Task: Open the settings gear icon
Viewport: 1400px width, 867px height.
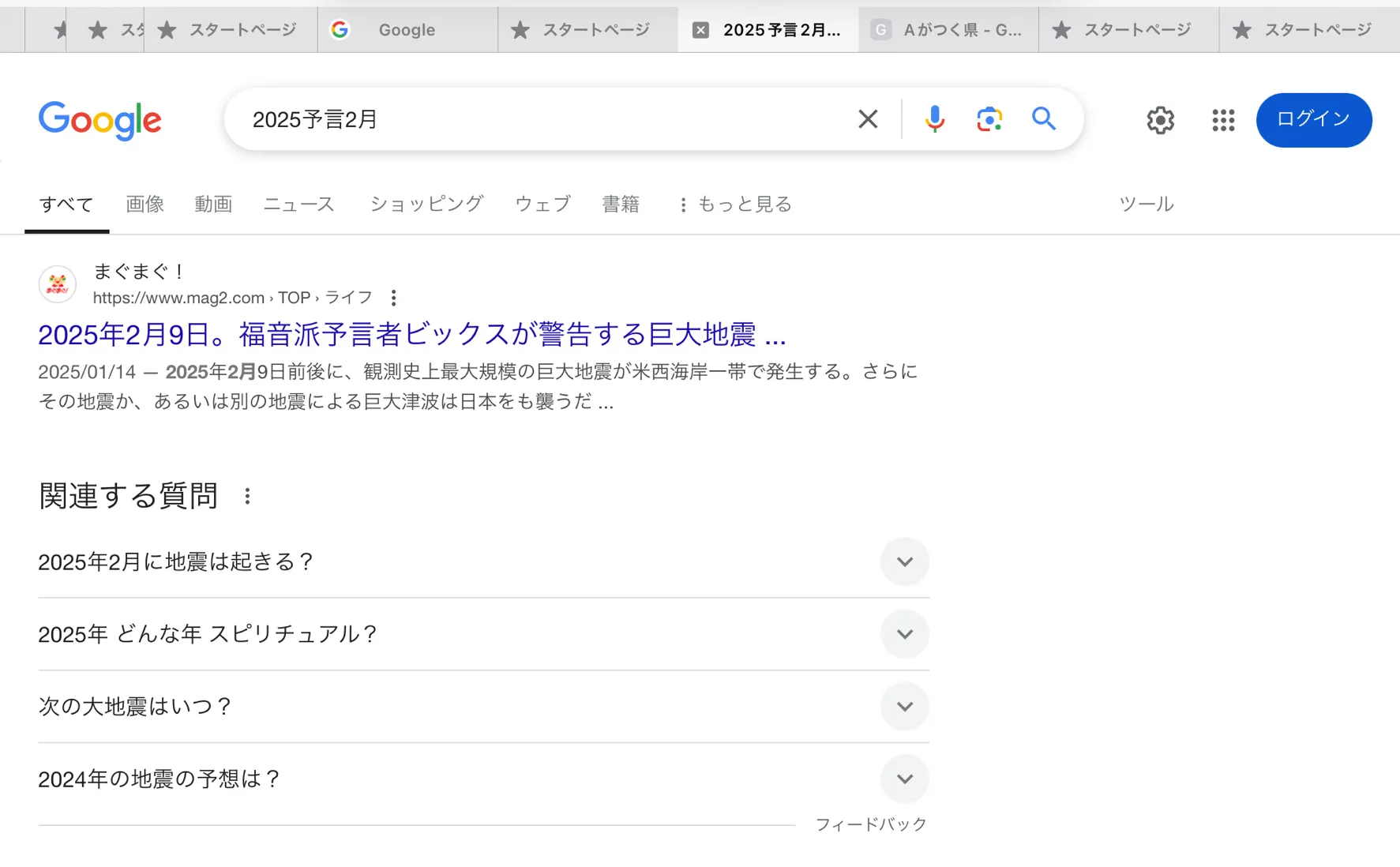Action: 1160,120
